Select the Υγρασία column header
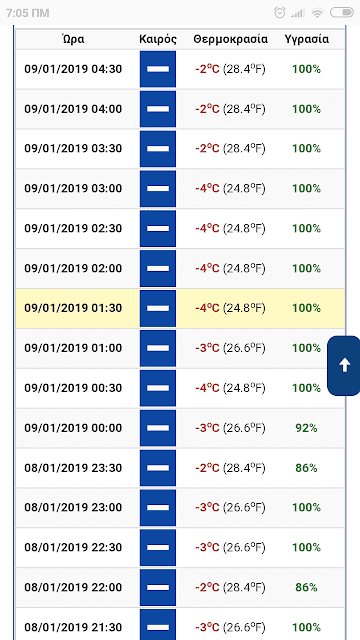The width and height of the screenshot is (360, 640). (x=307, y=39)
